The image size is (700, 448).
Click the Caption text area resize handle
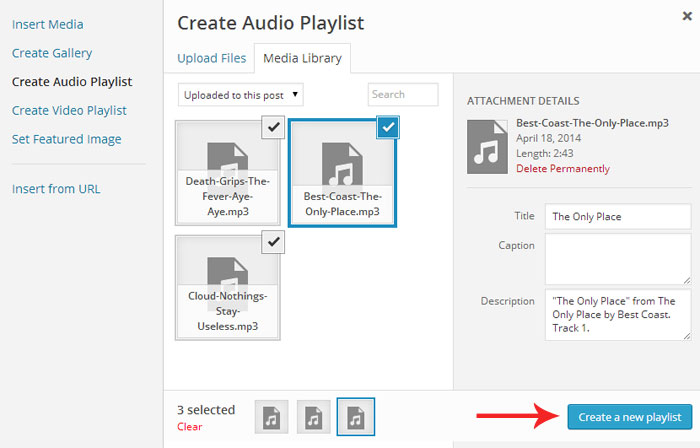coord(687,280)
